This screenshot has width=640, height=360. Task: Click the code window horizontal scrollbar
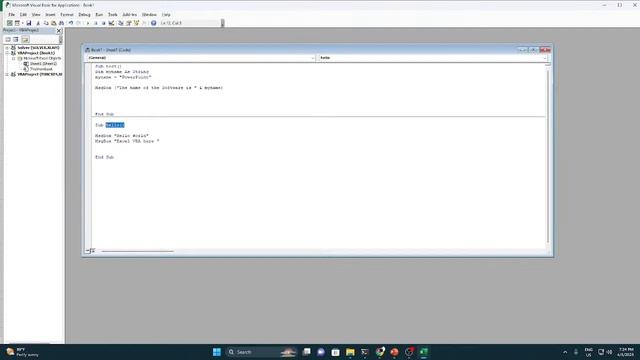[x=138, y=251]
